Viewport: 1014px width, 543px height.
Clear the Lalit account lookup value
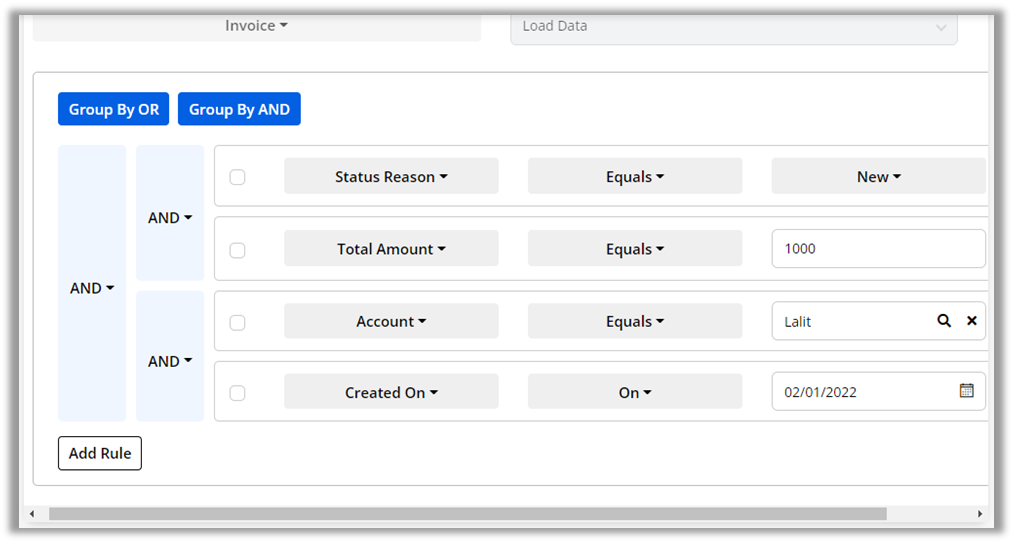pos(971,321)
